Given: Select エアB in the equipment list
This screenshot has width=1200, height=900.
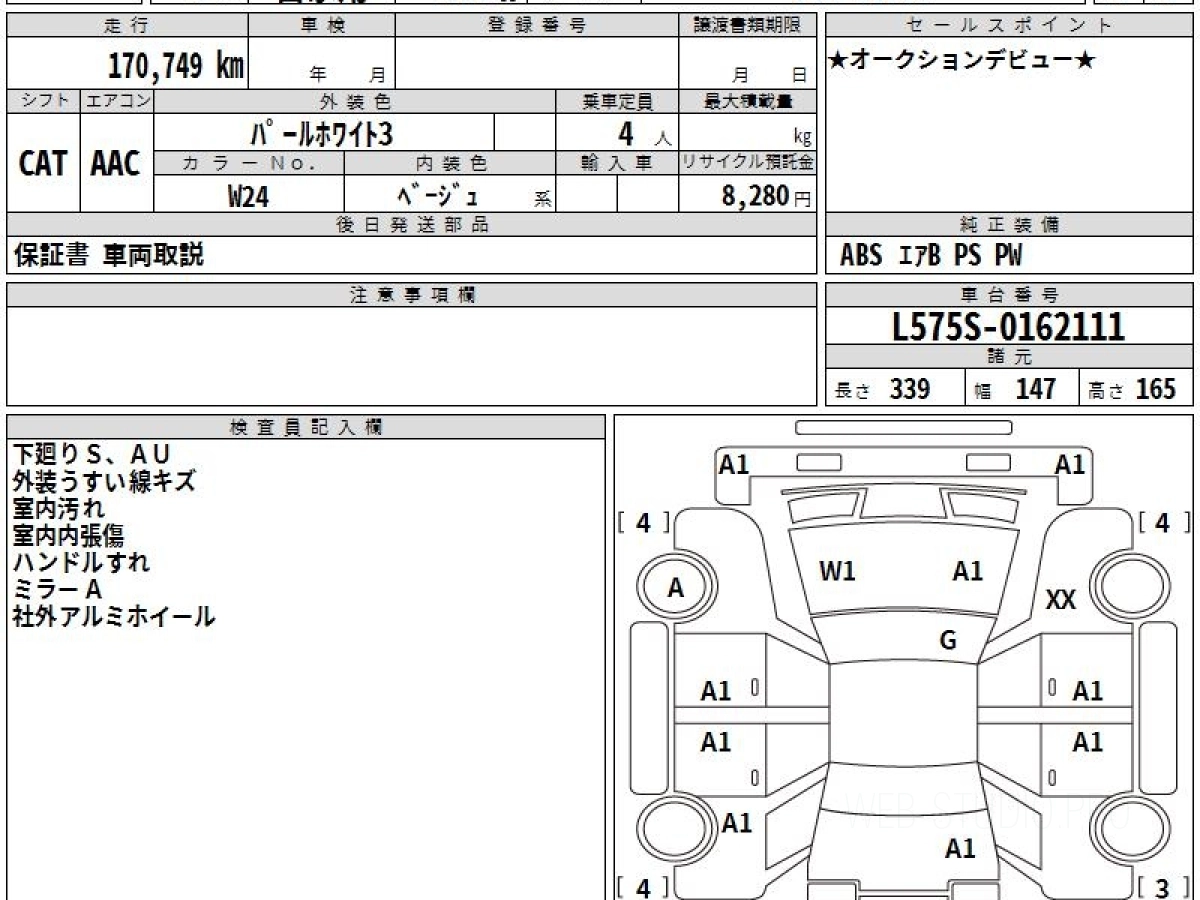Looking at the screenshot, I should click(920, 256).
